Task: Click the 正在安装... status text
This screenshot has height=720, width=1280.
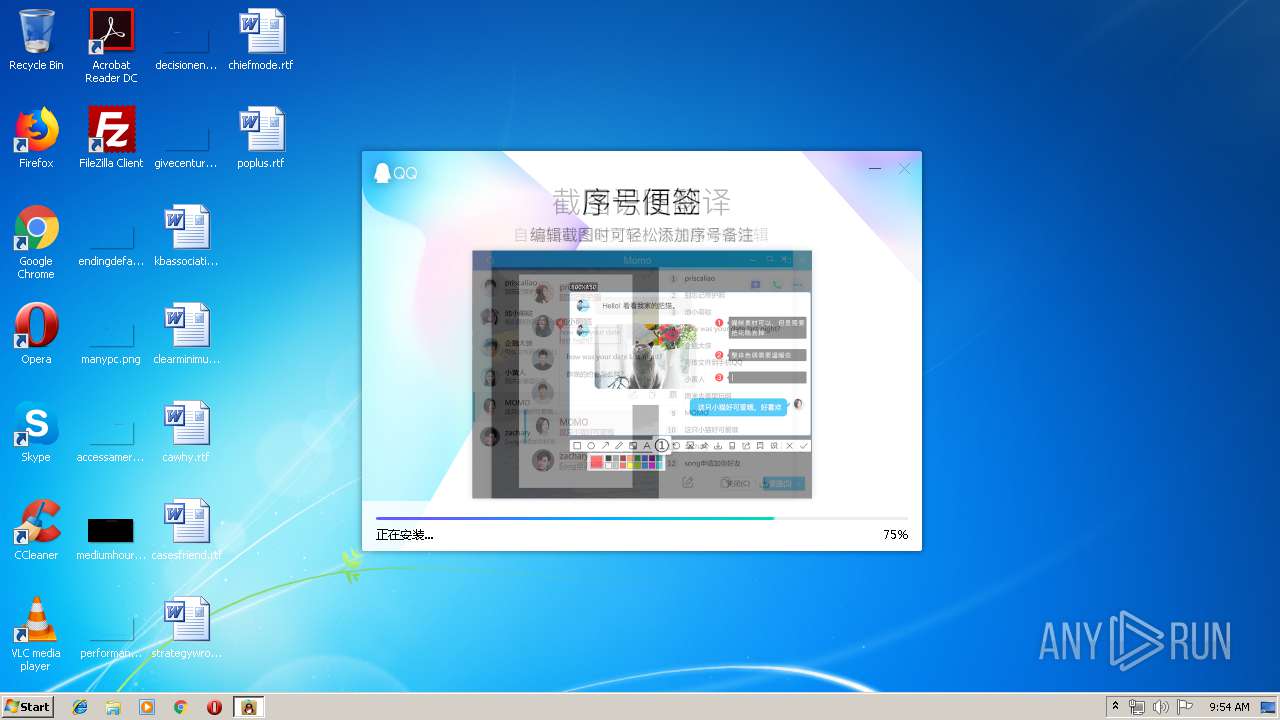Action: coord(404,535)
